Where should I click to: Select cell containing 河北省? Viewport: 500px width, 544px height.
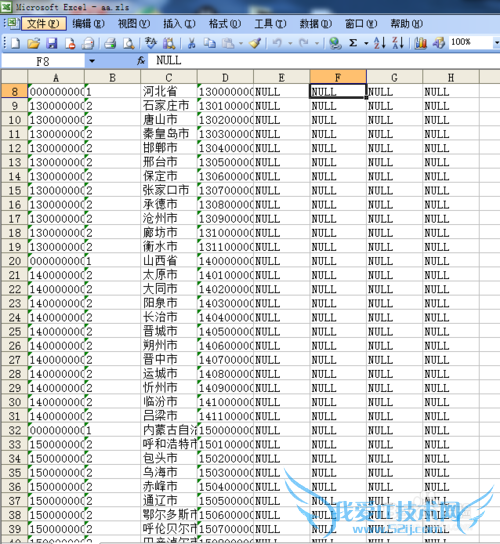coord(169,92)
